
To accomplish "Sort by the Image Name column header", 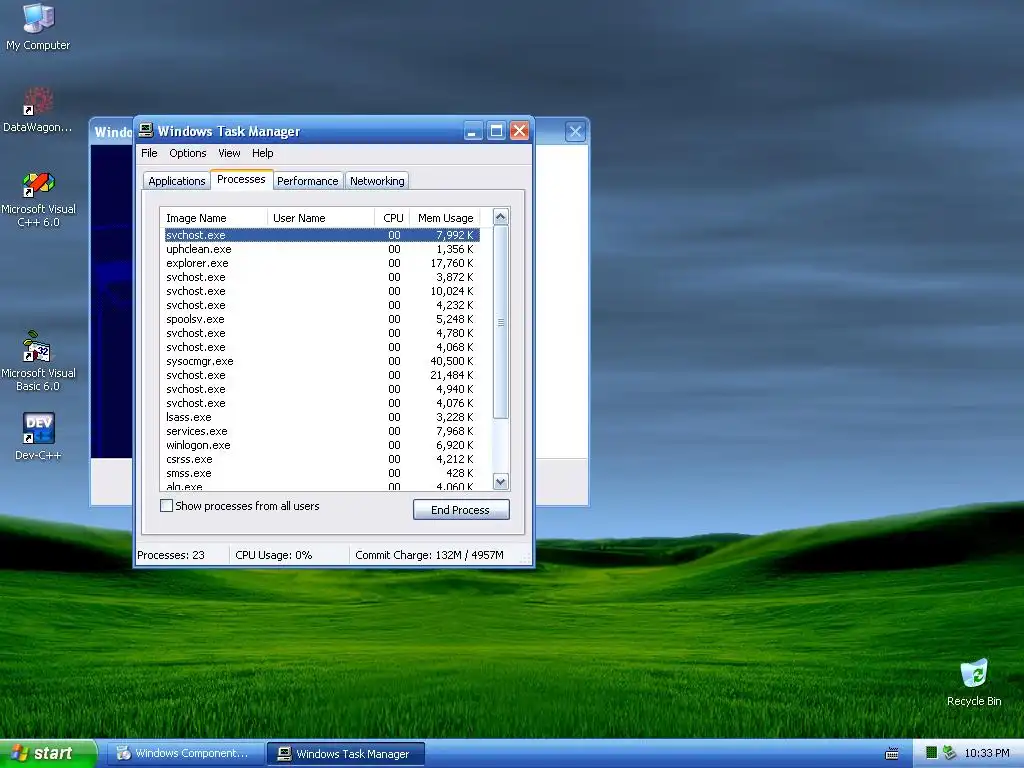I will point(214,218).
